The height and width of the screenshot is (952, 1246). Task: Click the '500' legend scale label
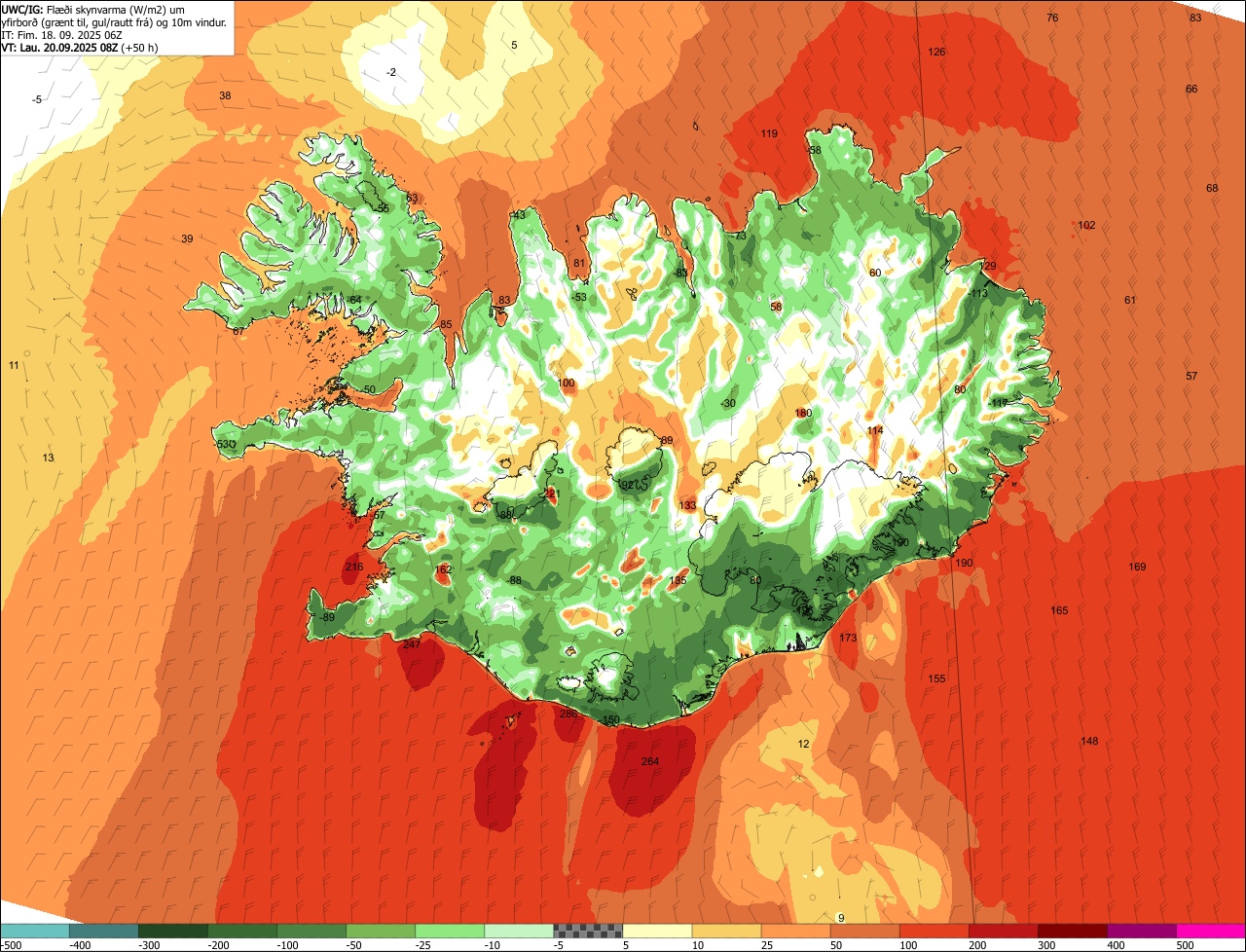(1185, 945)
